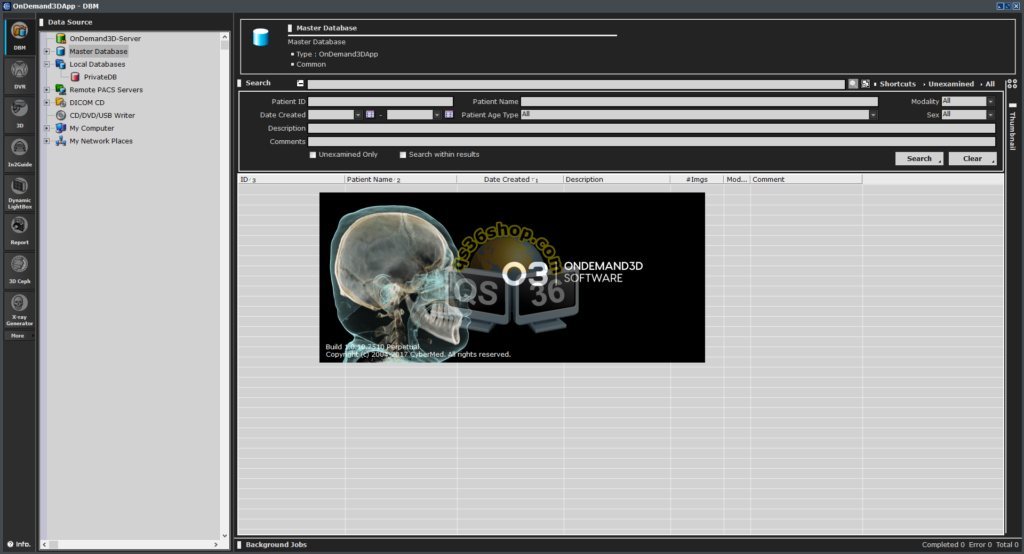Select DICOM CD node
Image resolution: width=1024 pixels, height=554 pixels.
[87, 103]
